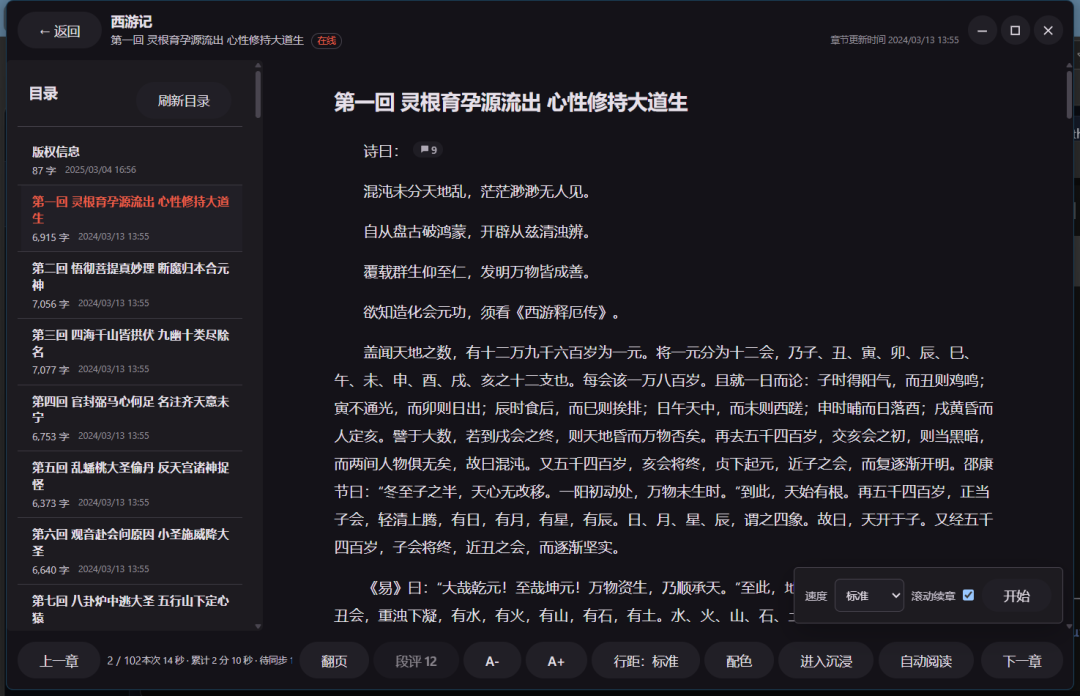Maximize the reader window
This screenshot has height=696, width=1080.
(x=1015, y=30)
